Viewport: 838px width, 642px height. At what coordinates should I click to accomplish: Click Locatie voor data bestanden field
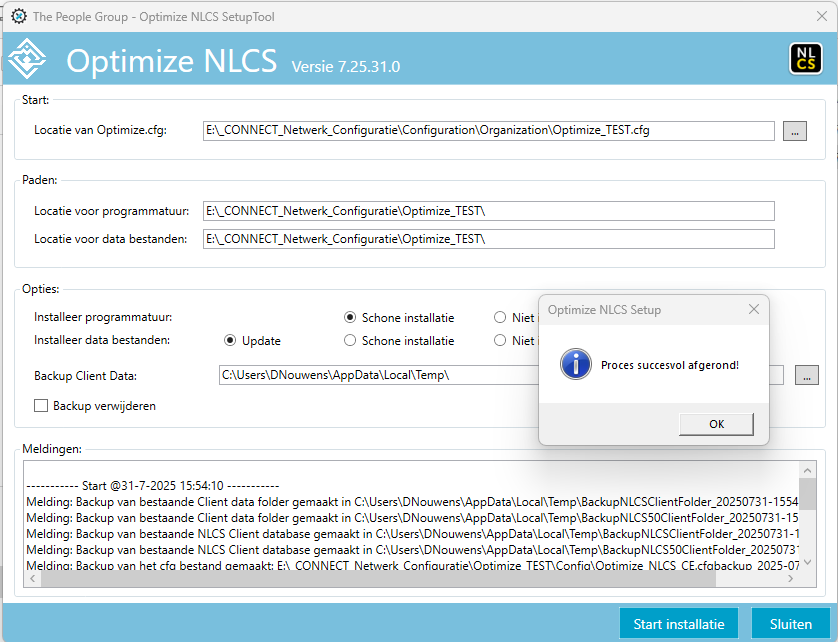tap(488, 239)
